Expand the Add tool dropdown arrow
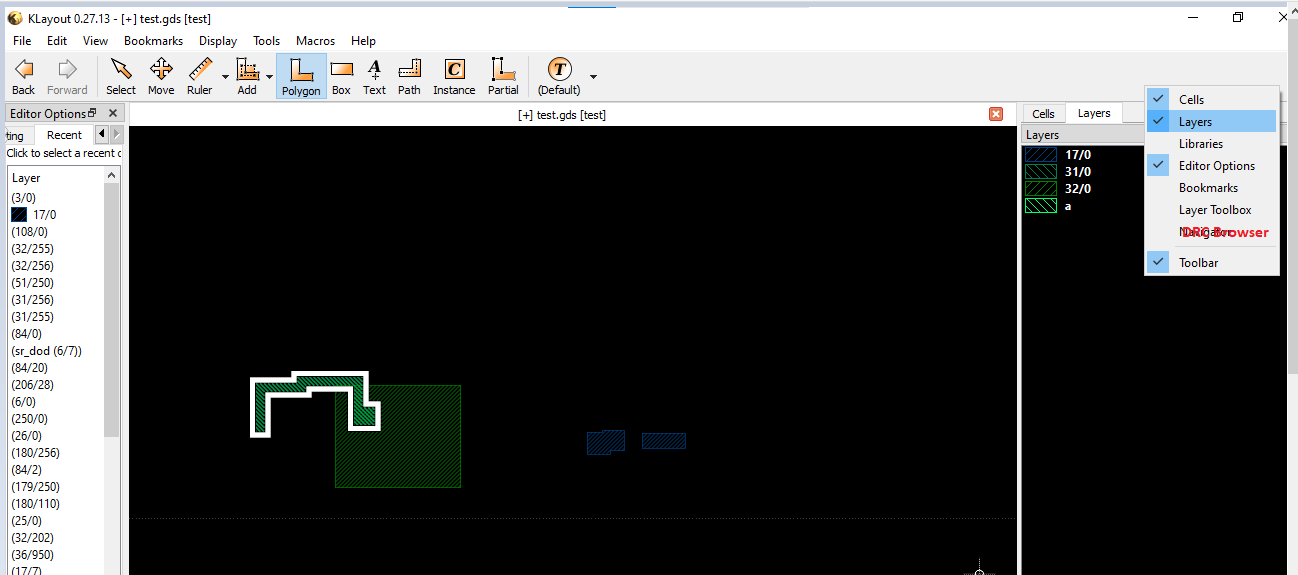The height and width of the screenshot is (575, 1298). click(269, 77)
